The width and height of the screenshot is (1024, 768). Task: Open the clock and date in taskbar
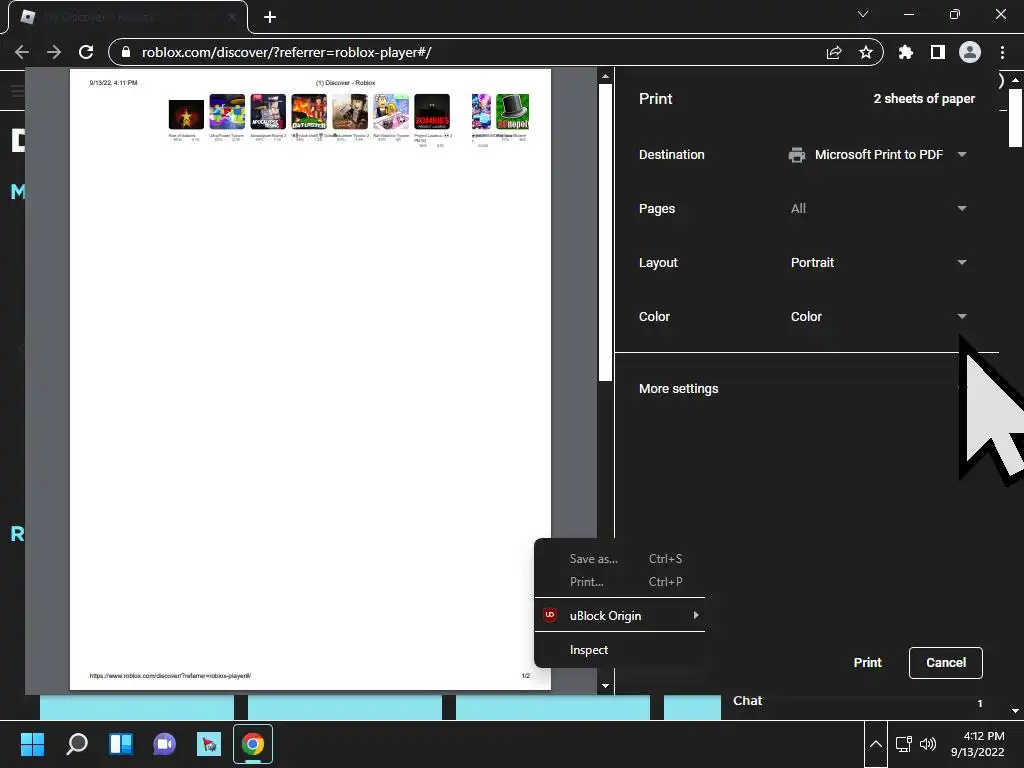(x=978, y=744)
